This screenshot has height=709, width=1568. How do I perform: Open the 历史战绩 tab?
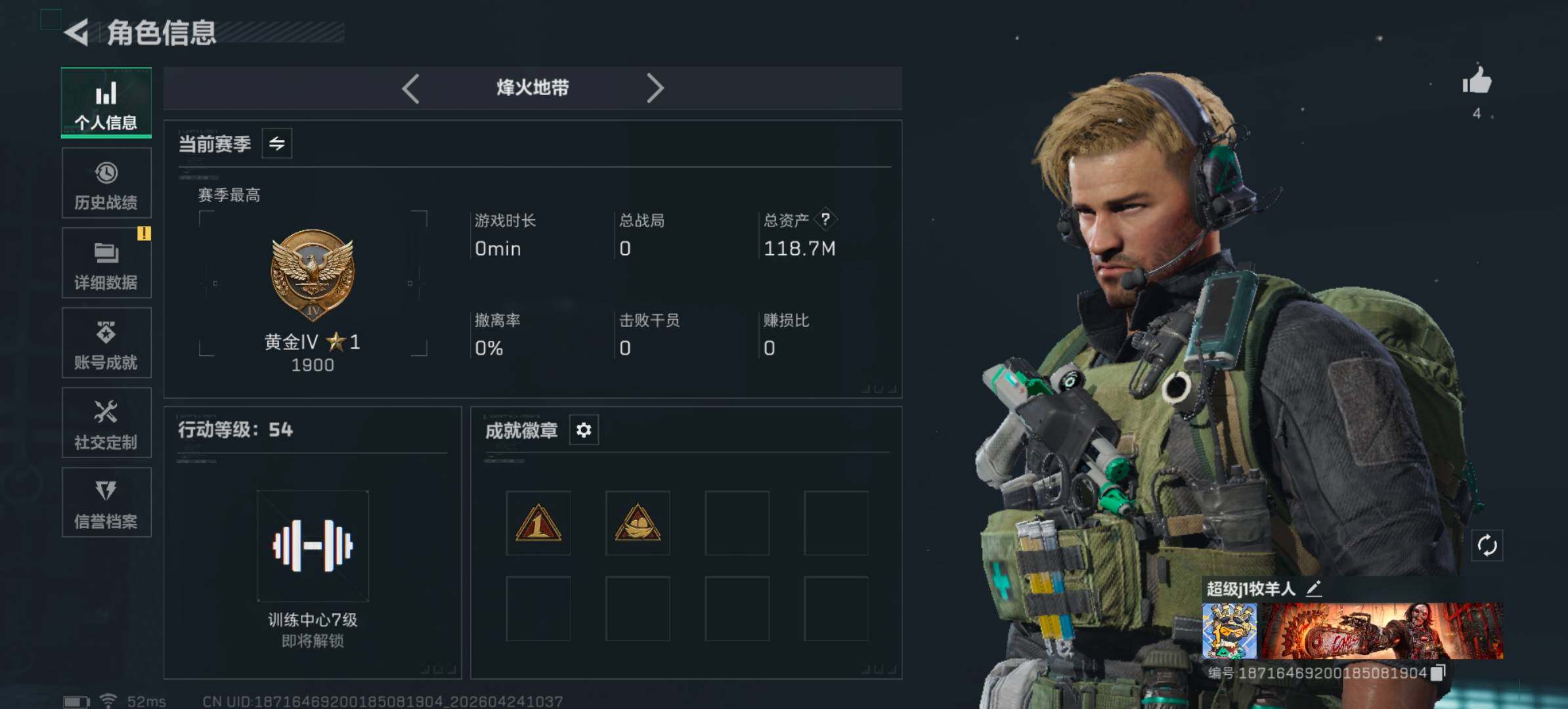(x=106, y=183)
